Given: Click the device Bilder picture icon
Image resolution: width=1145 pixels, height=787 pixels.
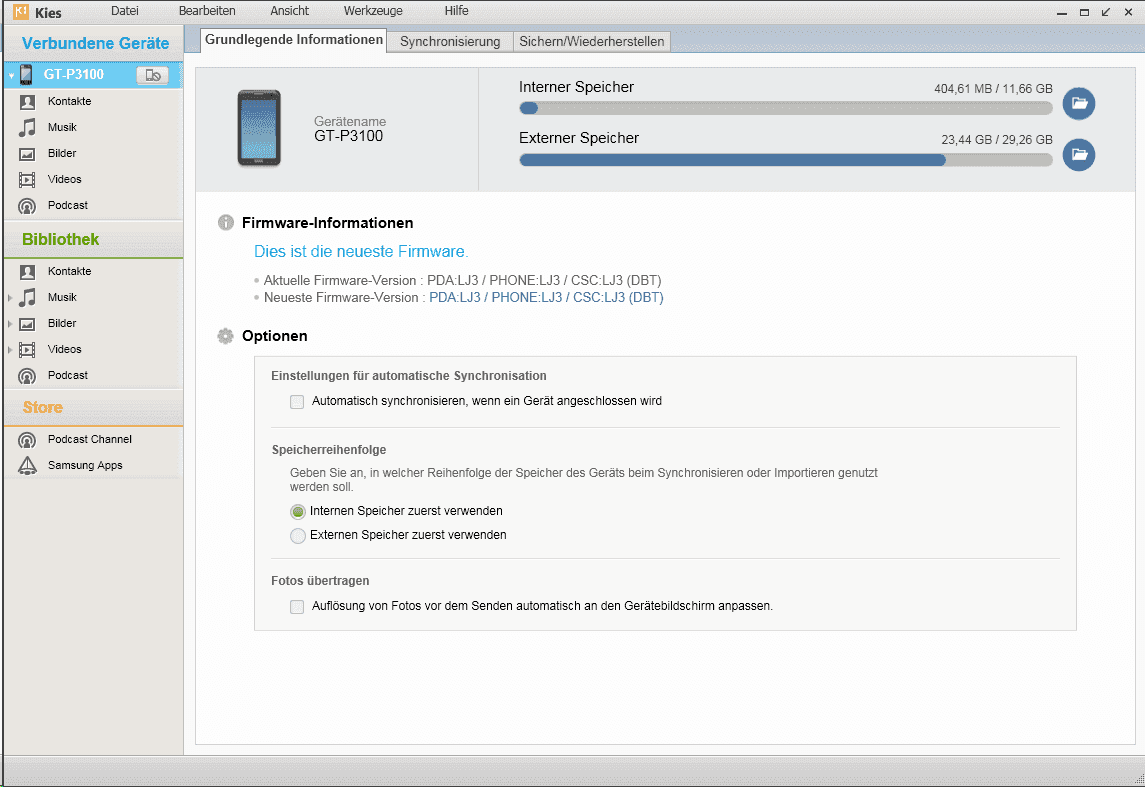Looking at the screenshot, I should (27, 154).
